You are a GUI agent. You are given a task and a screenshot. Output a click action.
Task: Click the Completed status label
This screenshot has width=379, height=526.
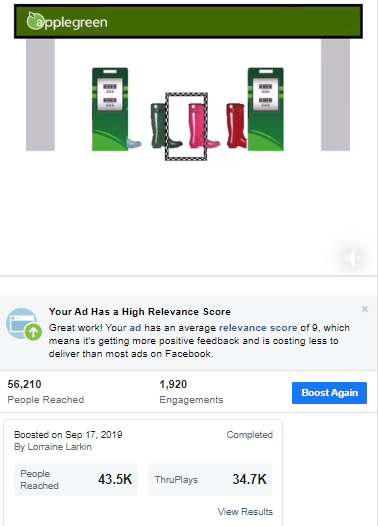point(250,435)
